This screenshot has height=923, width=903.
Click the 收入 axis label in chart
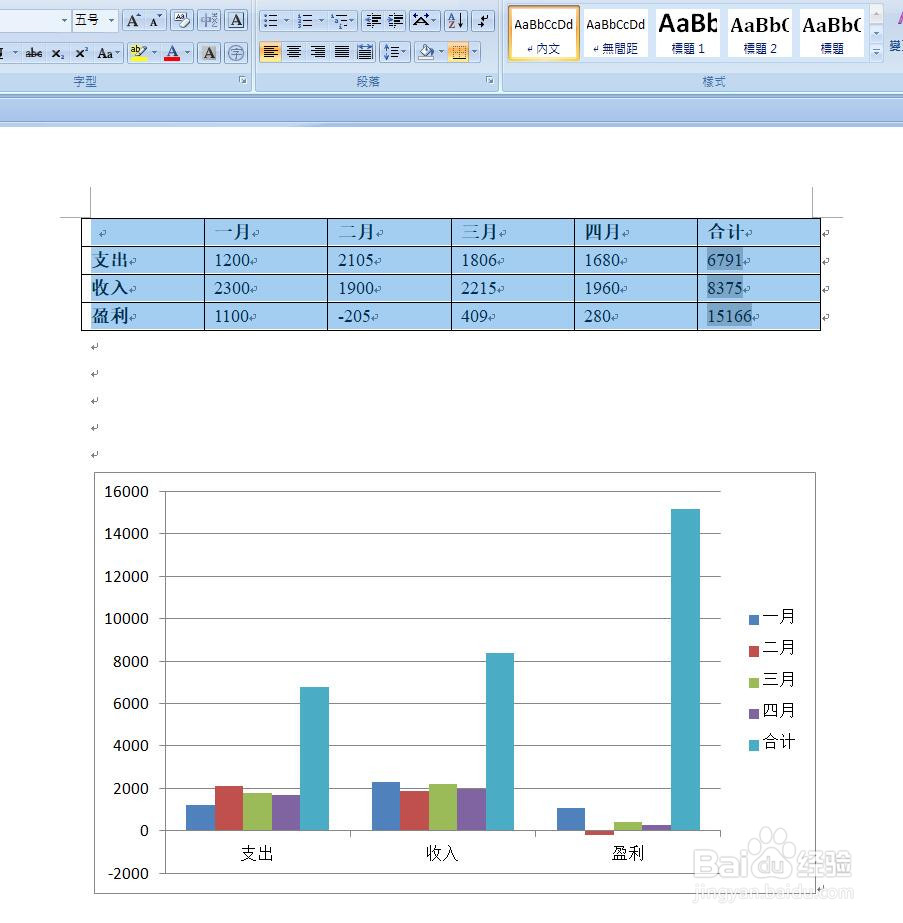coord(442,853)
